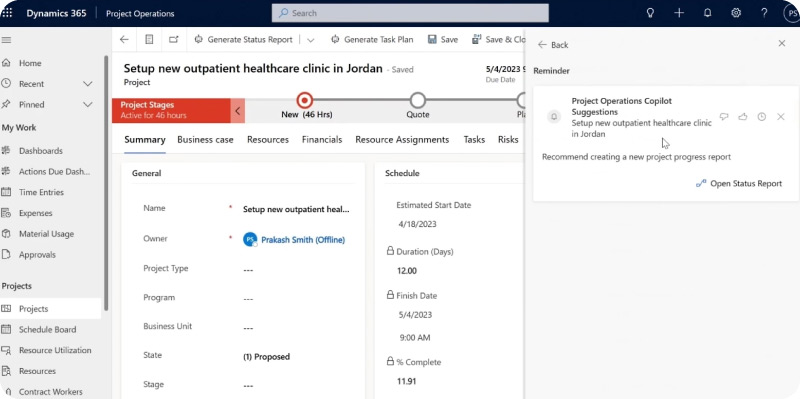The image size is (800, 399).
Task: Click the lightbulb assistant icon
Action: [650, 13]
